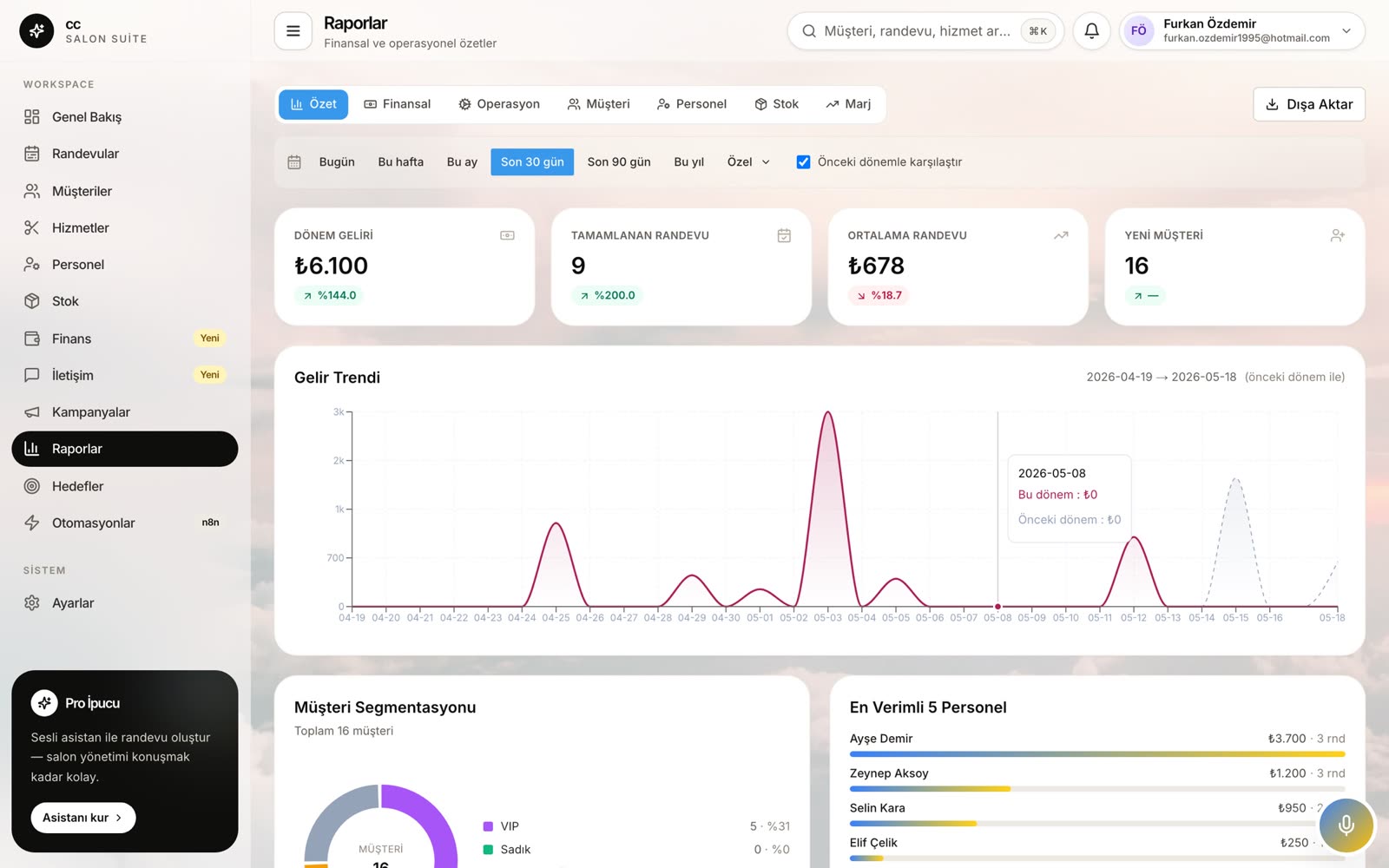Open Hedefler target item
The width and height of the screenshot is (1389, 868).
125,486
